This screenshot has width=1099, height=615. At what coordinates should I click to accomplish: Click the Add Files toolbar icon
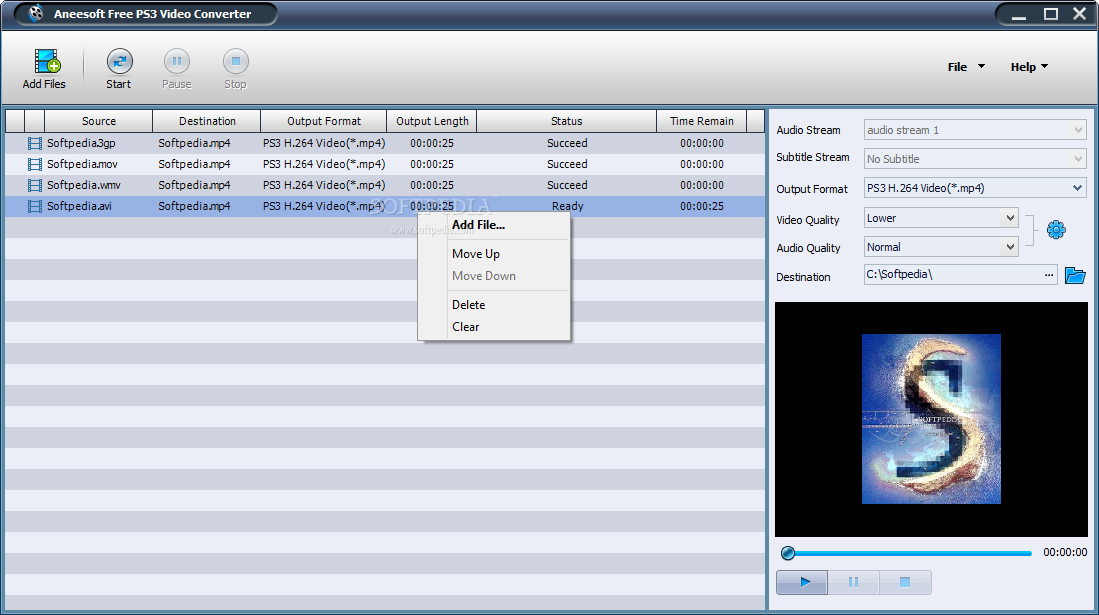click(46, 62)
